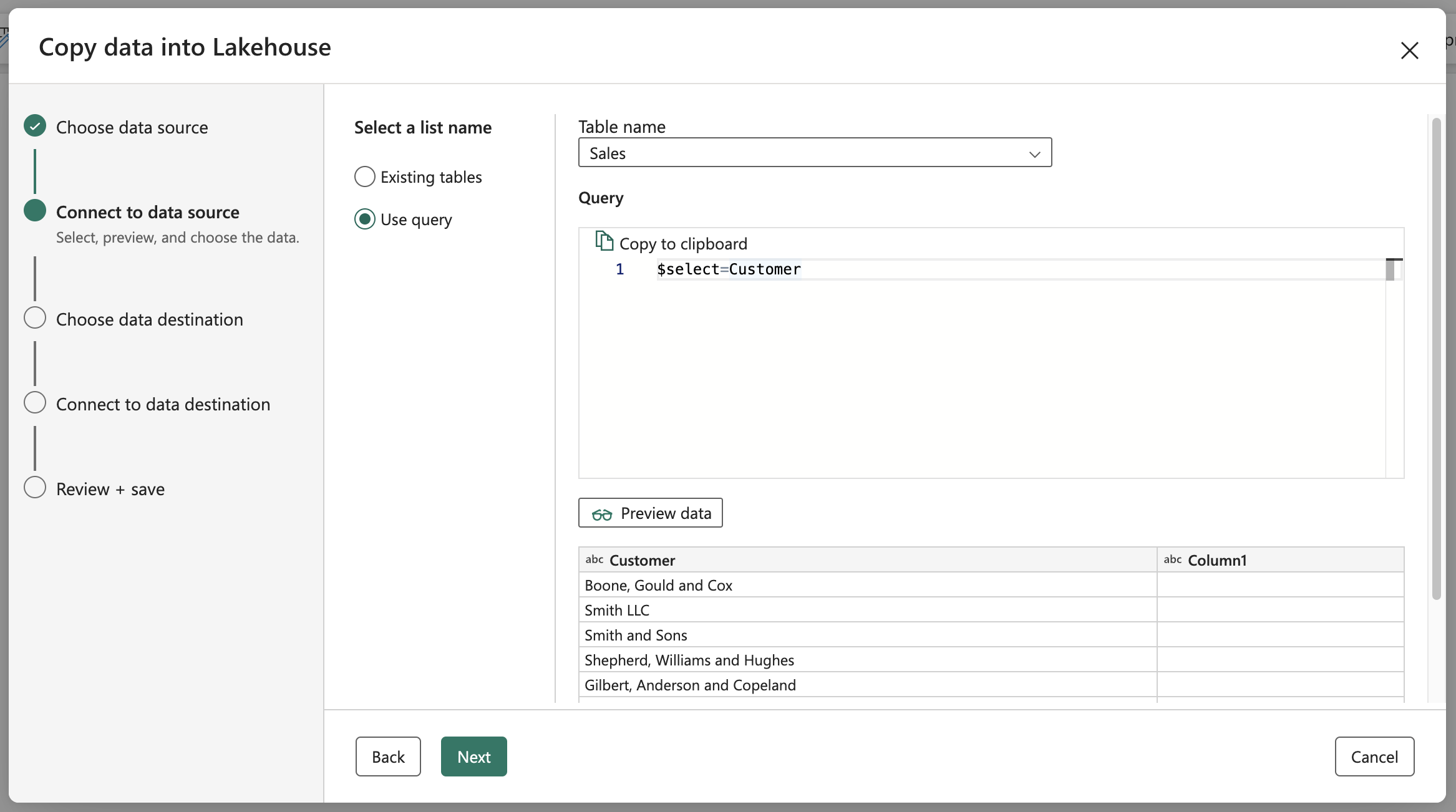Click the close dialog X icon
Screen dimensions: 1456x812
click(1410, 49)
